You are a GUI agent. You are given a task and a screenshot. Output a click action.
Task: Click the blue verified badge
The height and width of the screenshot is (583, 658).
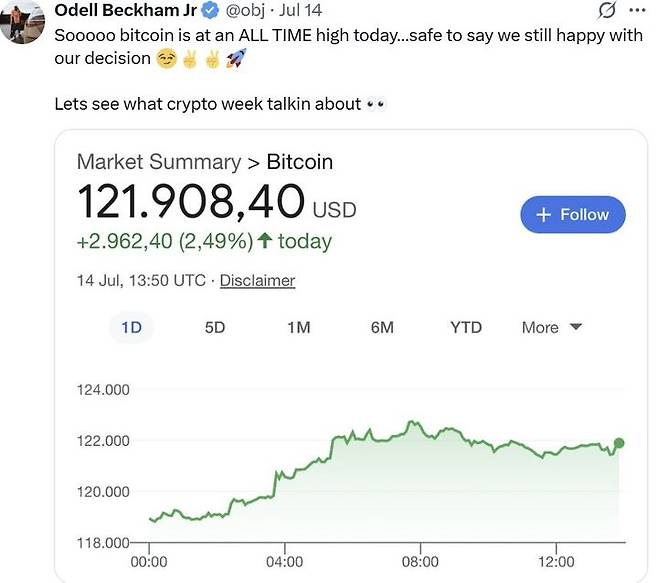click(x=211, y=11)
